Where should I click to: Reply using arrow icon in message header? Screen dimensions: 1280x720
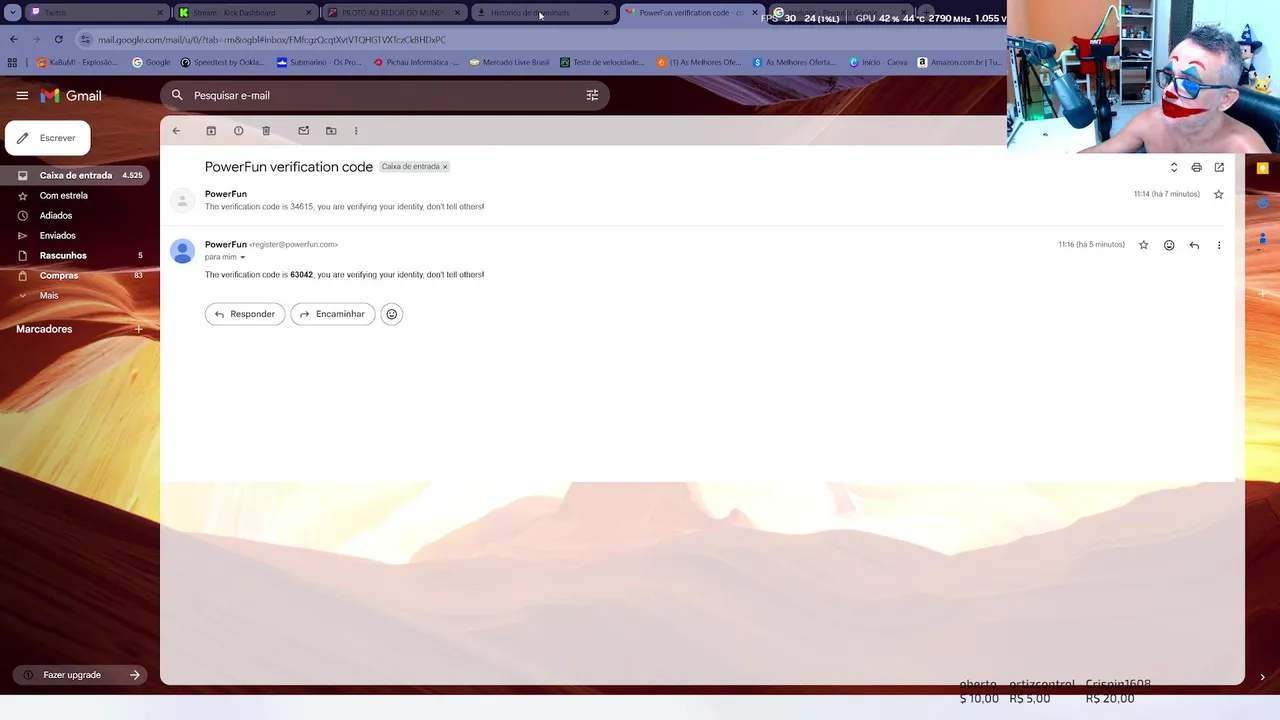point(1194,245)
